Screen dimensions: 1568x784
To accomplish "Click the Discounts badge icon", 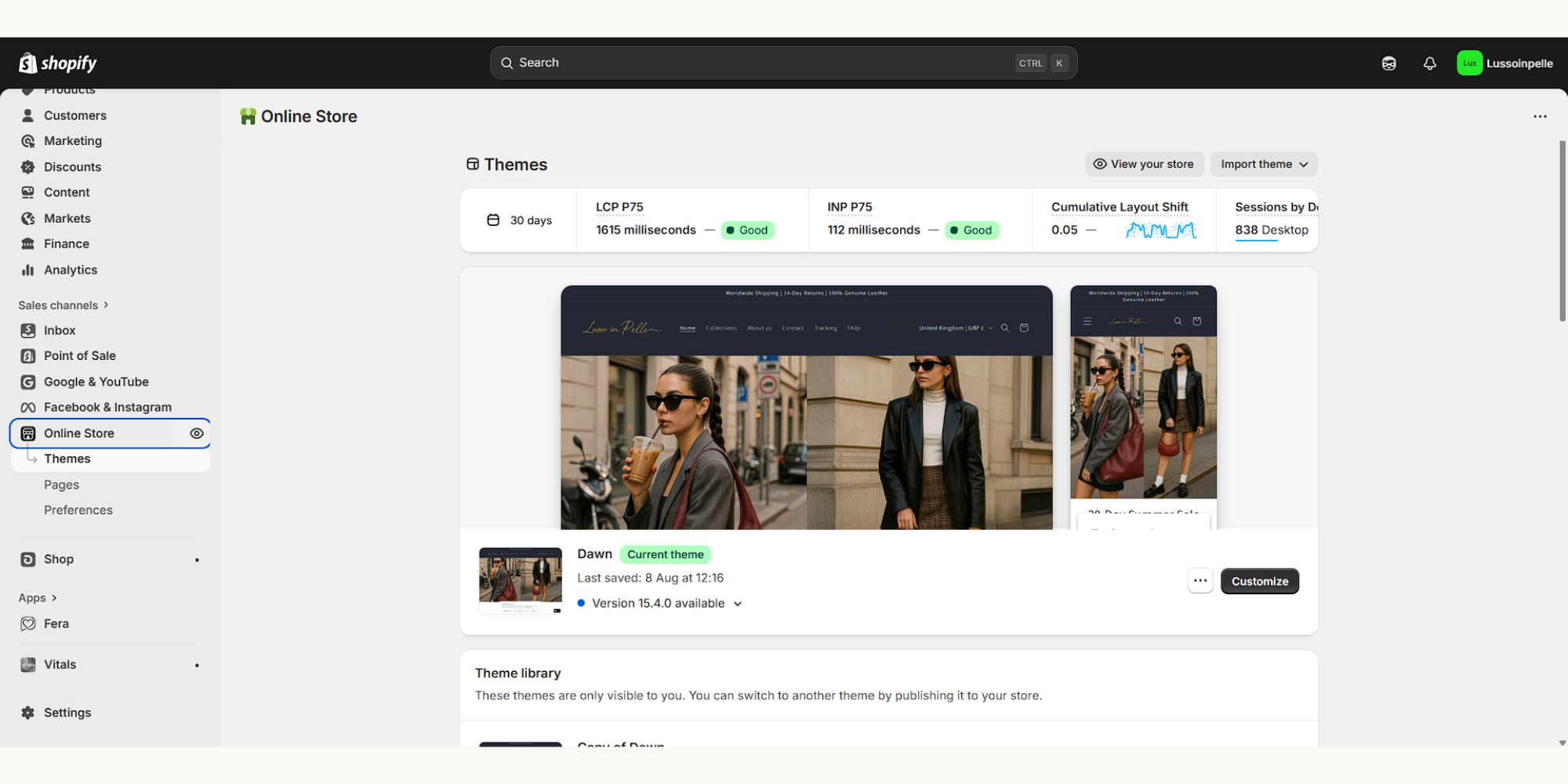I will (28, 167).
